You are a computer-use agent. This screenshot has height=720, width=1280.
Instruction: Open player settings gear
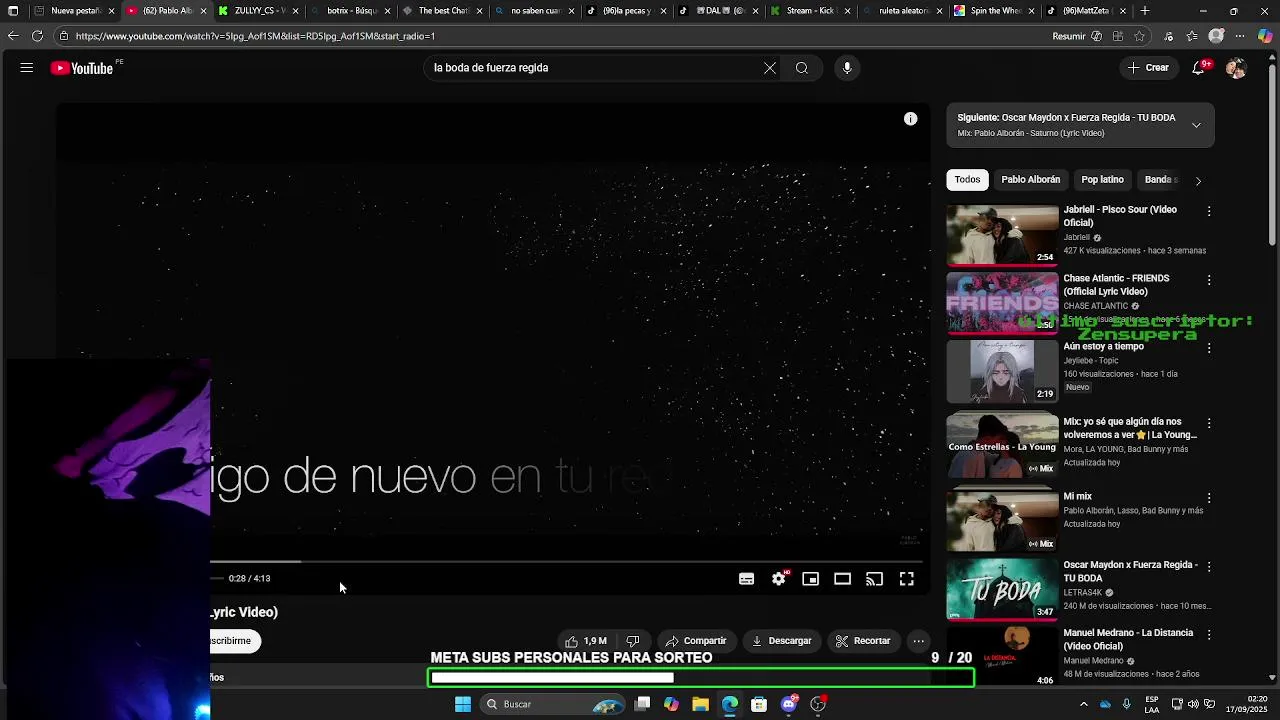tap(779, 579)
